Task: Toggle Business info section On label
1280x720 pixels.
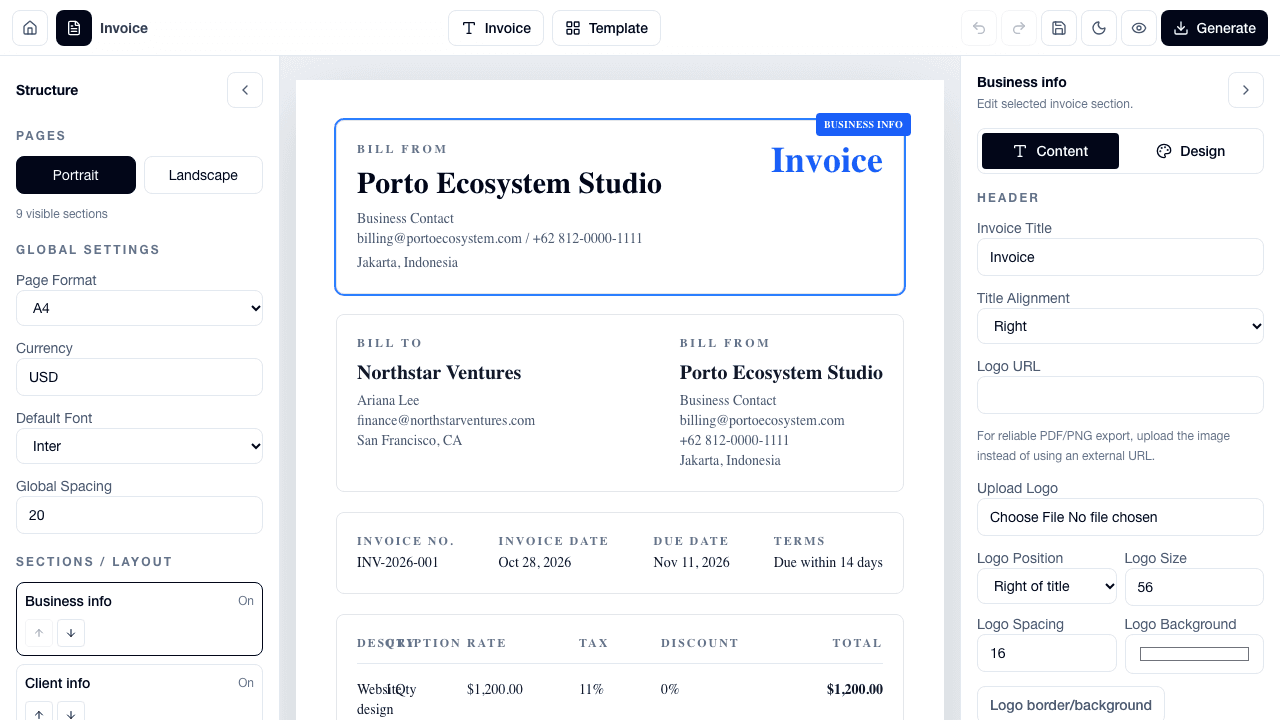Action: point(246,601)
